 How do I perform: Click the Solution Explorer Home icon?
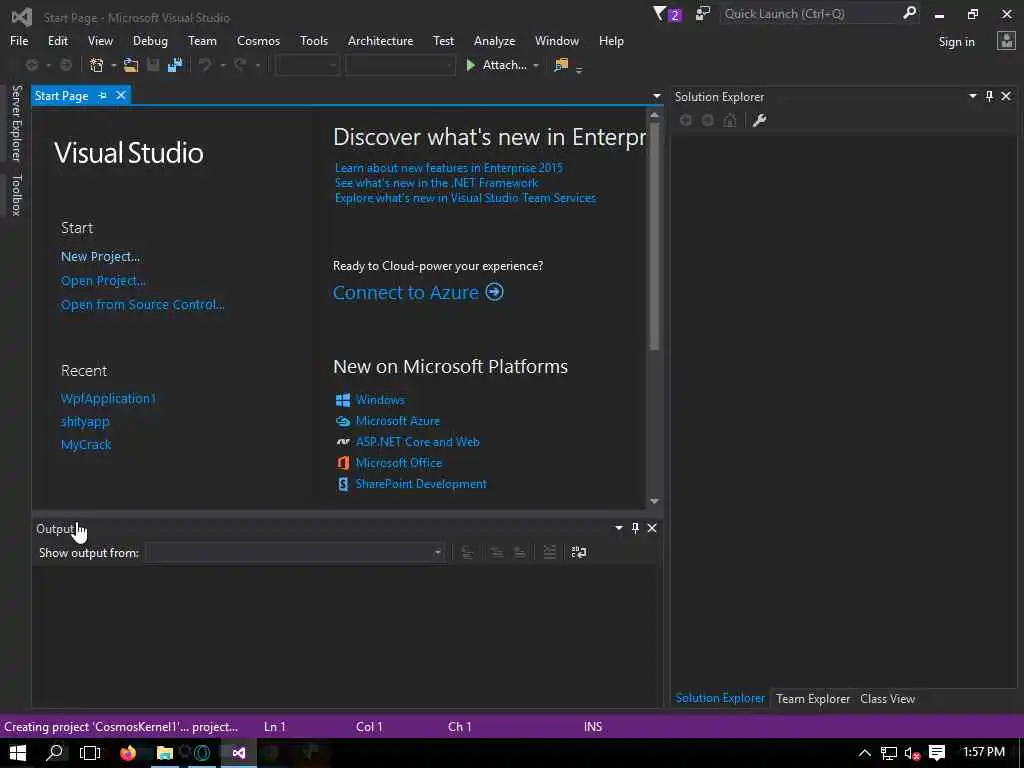[x=729, y=120]
